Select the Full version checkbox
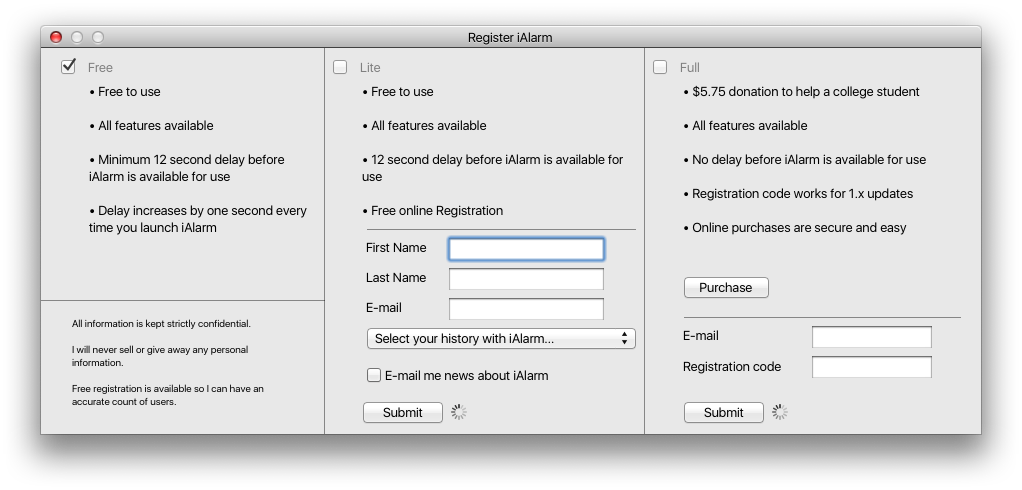The height and width of the screenshot is (490, 1022). point(660,67)
